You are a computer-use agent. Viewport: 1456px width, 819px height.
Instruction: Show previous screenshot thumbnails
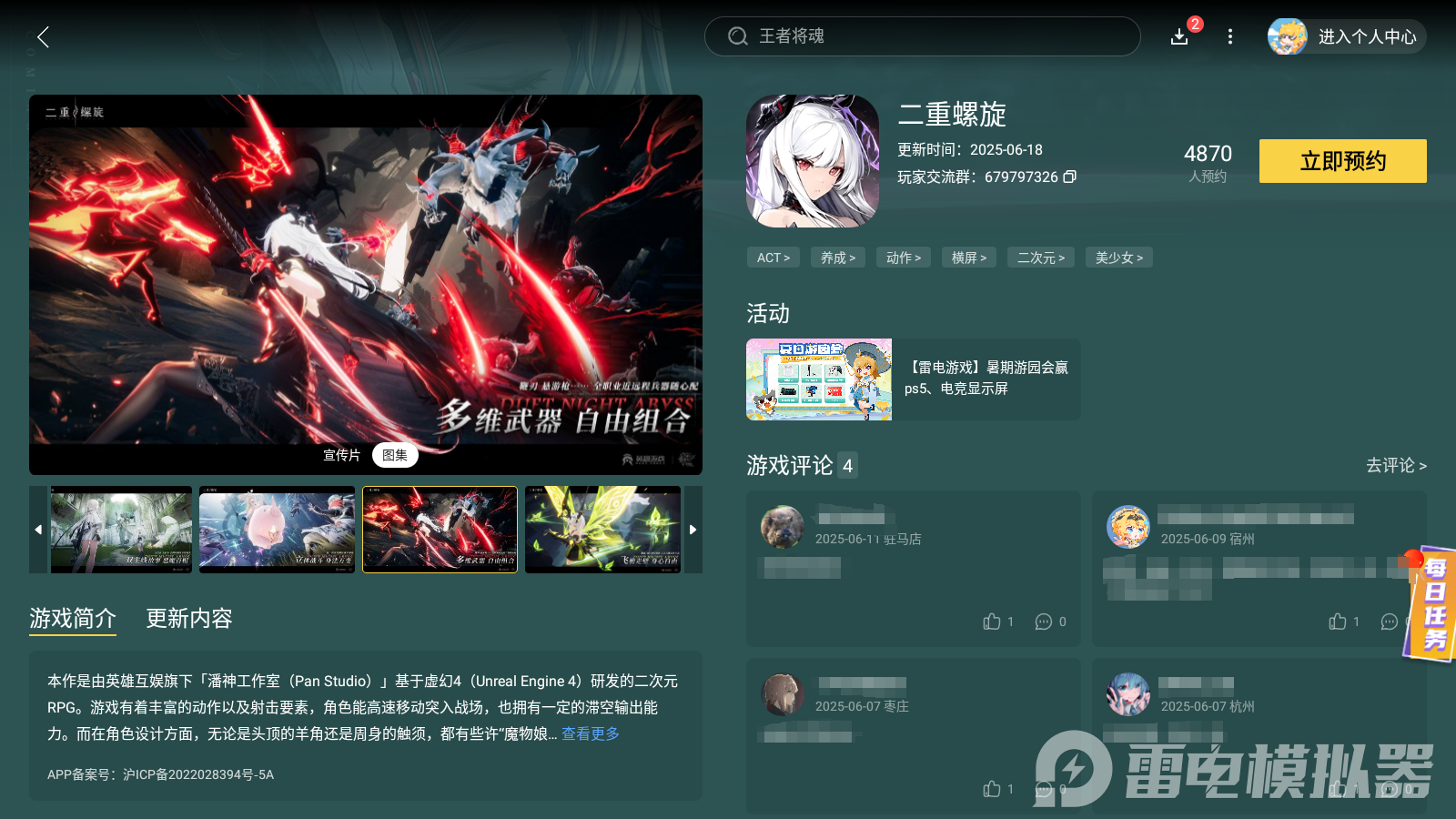coord(38,530)
